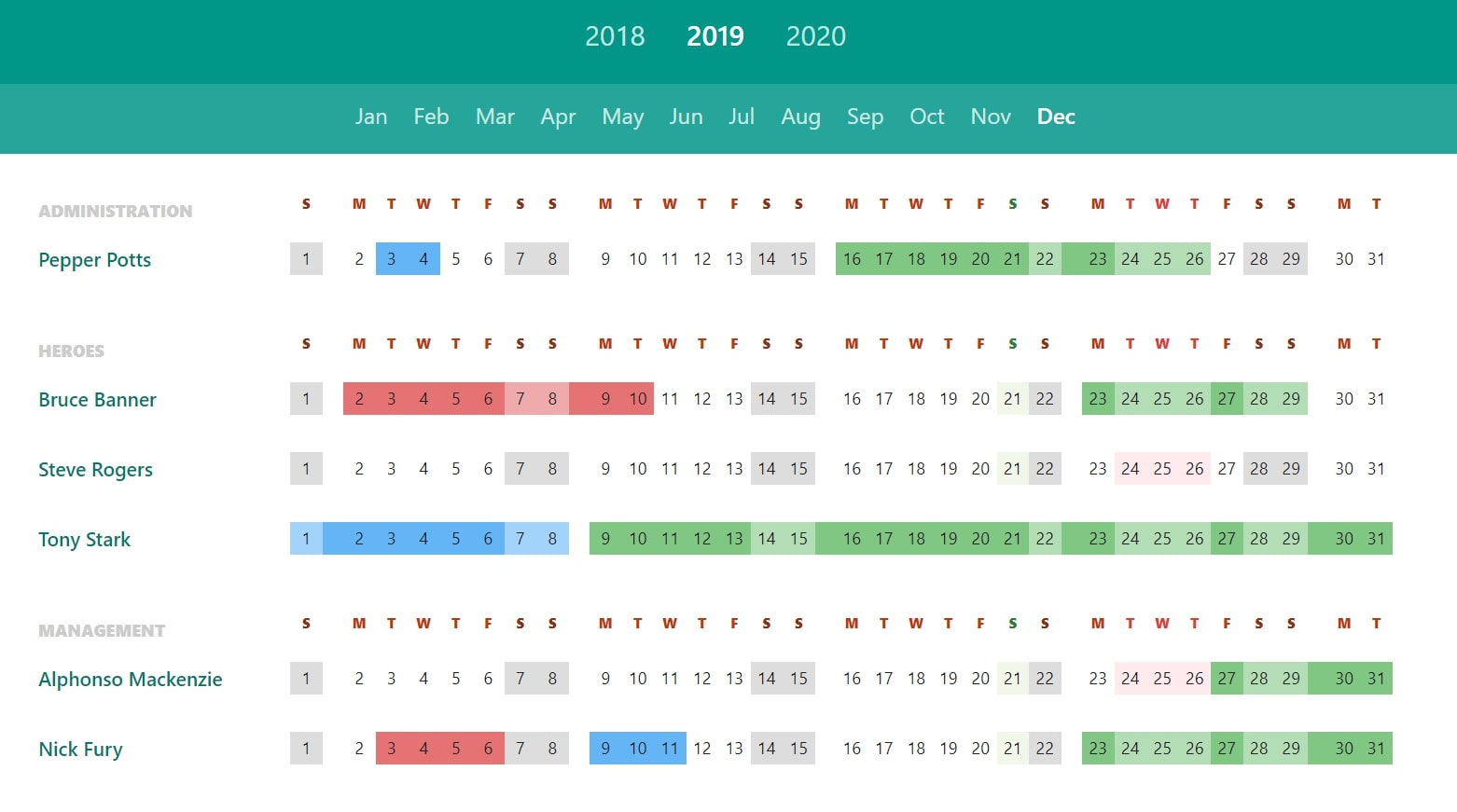
Task: Click the ADMINISTRATION group header
Action: (115, 211)
